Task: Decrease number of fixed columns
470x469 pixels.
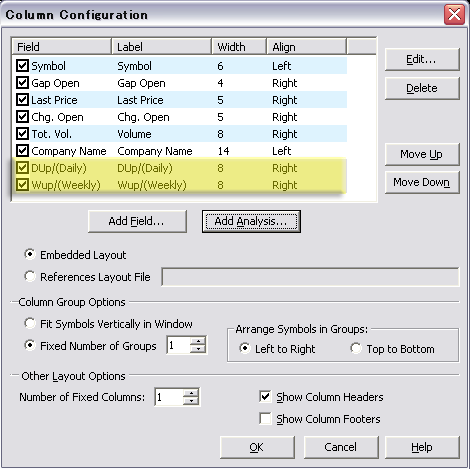Action: click(x=191, y=401)
